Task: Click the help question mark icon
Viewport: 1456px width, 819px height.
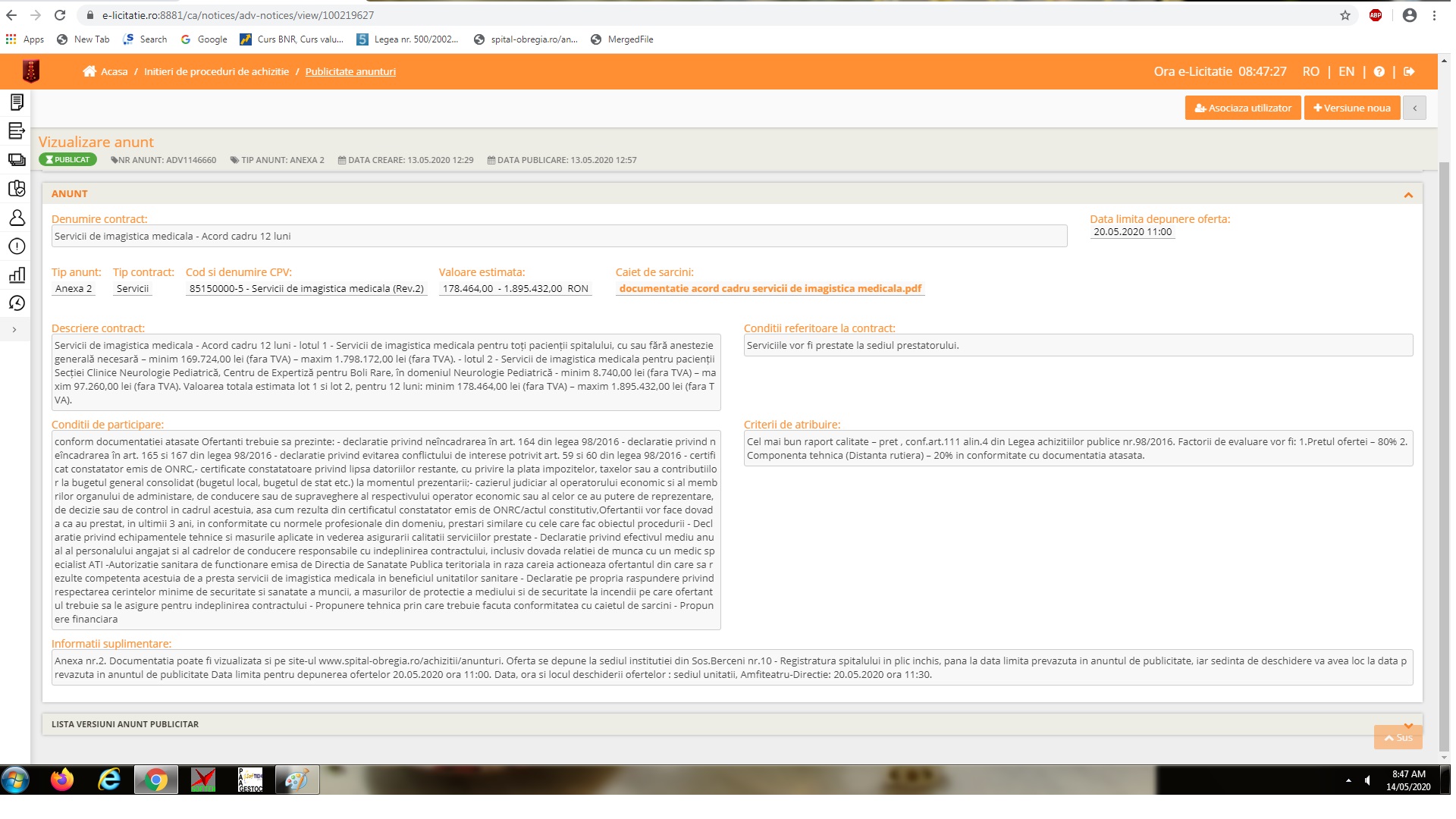Action: (1379, 71)
